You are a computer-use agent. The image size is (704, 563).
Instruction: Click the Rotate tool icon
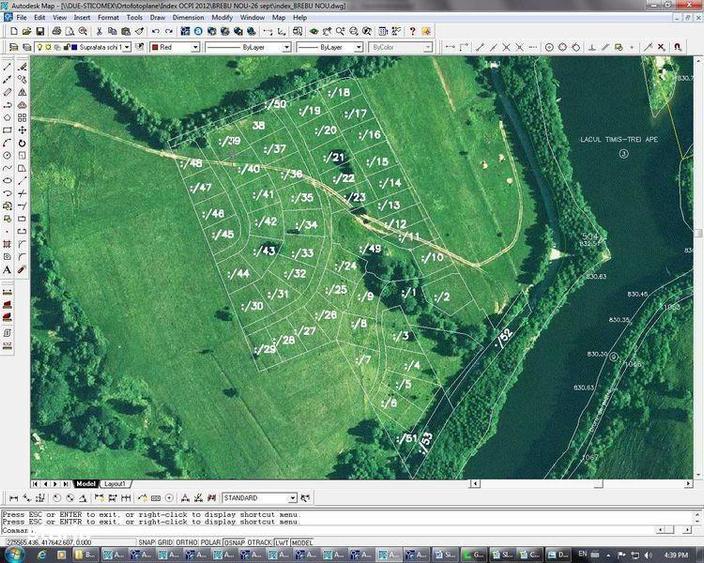tap(22, 143)
